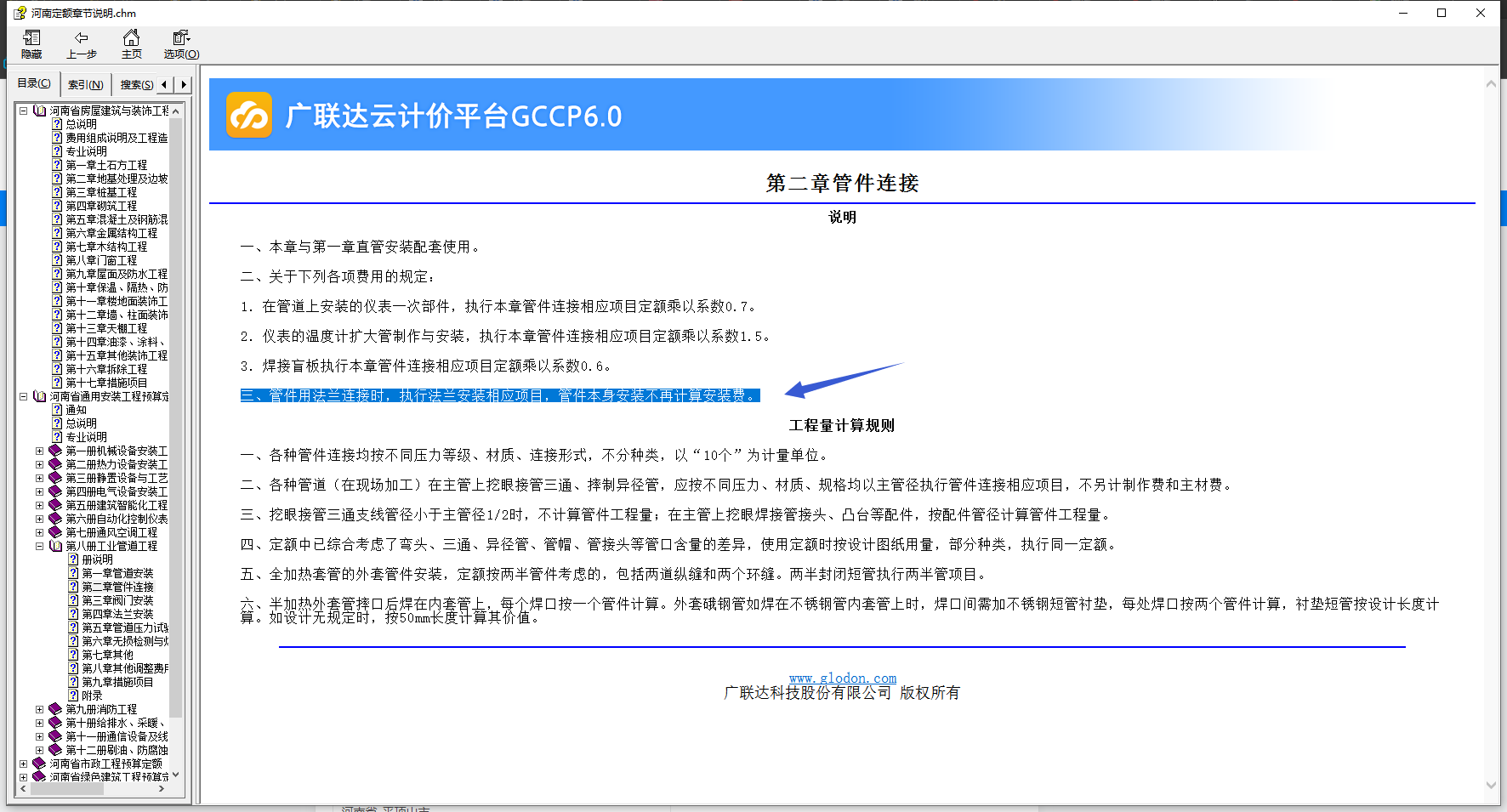
Task: Select 第十四章油漆、涂料 in the tree
Action: pyautogui.click(x=116, y=342)
